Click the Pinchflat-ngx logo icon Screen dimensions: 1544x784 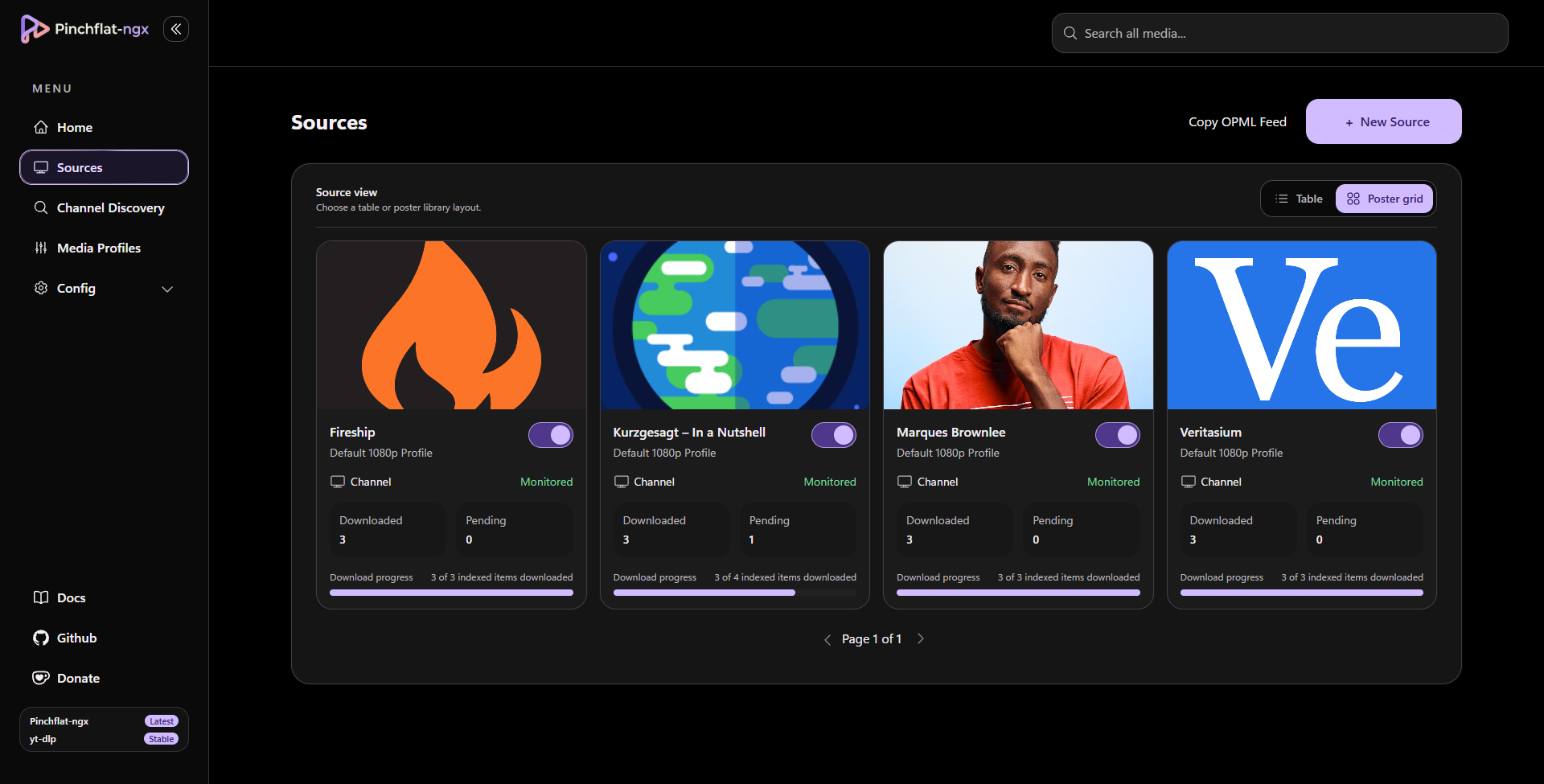pyautogui.click(x=34, y=29)
